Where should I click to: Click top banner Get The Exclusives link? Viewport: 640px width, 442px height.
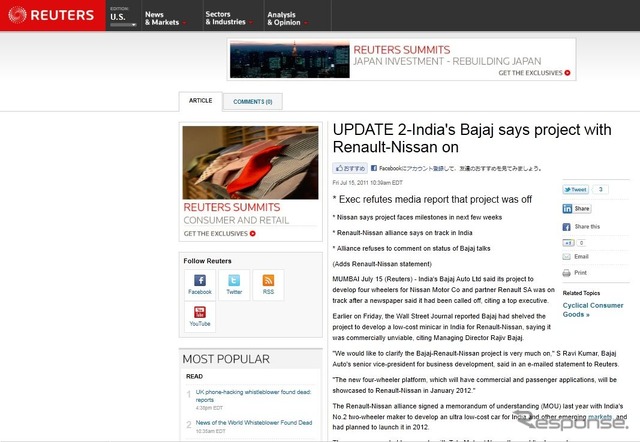[534, 73]
